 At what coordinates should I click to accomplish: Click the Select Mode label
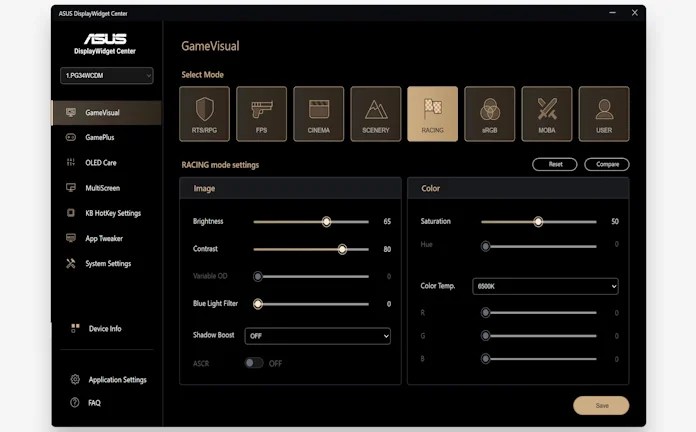(x=202, y=75)
